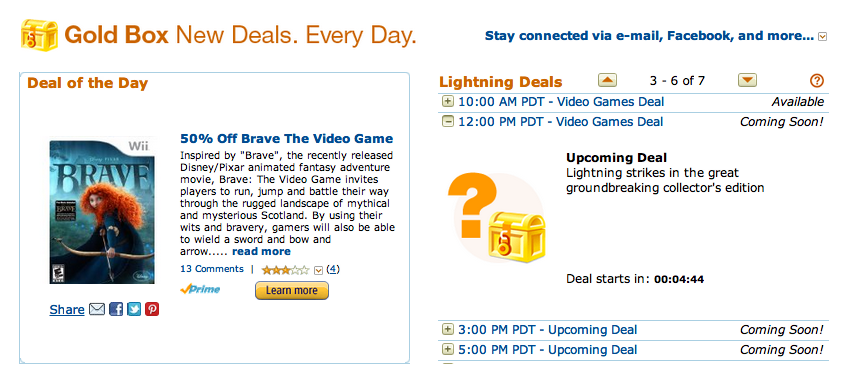Expand the 5:00 PM PDT Upcoming Deal
Image resolution: width=841 pixels, height=372 pixels.
pyautogui.click(x=447, y=349)
